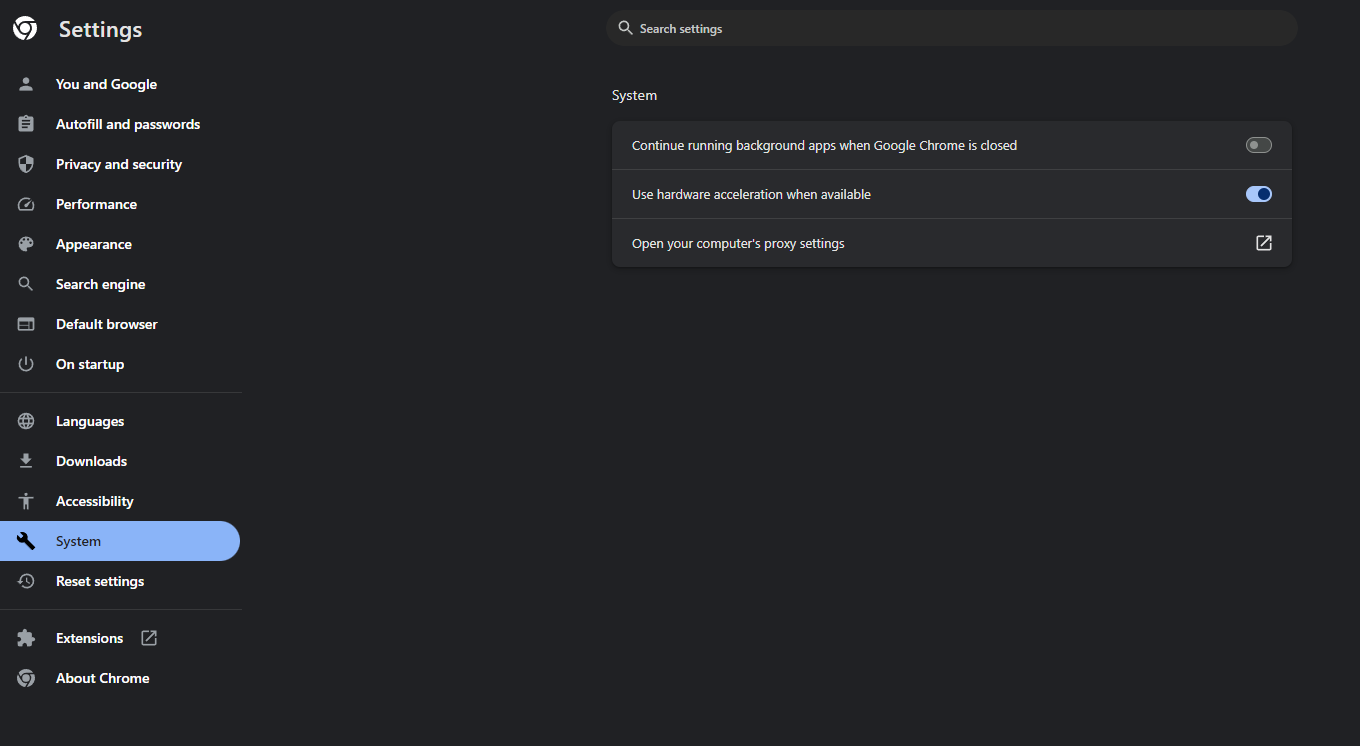Click the power icon for On startup
The width and height of the screenshot is (1360, 746).
point(26,364)
